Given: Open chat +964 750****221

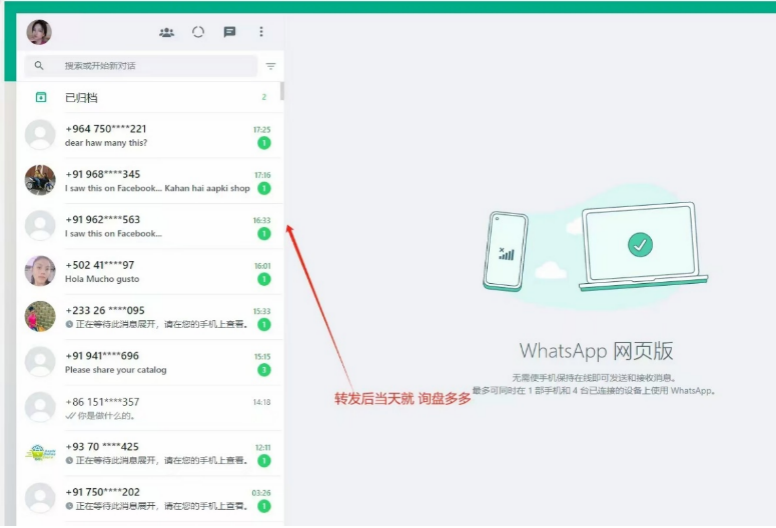Looking at the screenshot, I should coord(150,135).
